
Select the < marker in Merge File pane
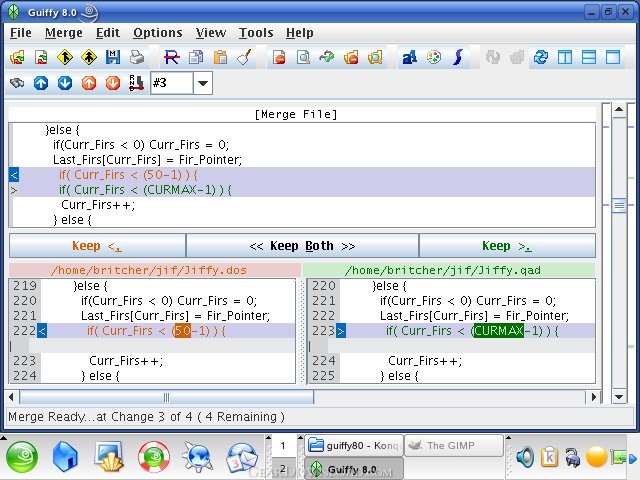click(x=14, y=175)
